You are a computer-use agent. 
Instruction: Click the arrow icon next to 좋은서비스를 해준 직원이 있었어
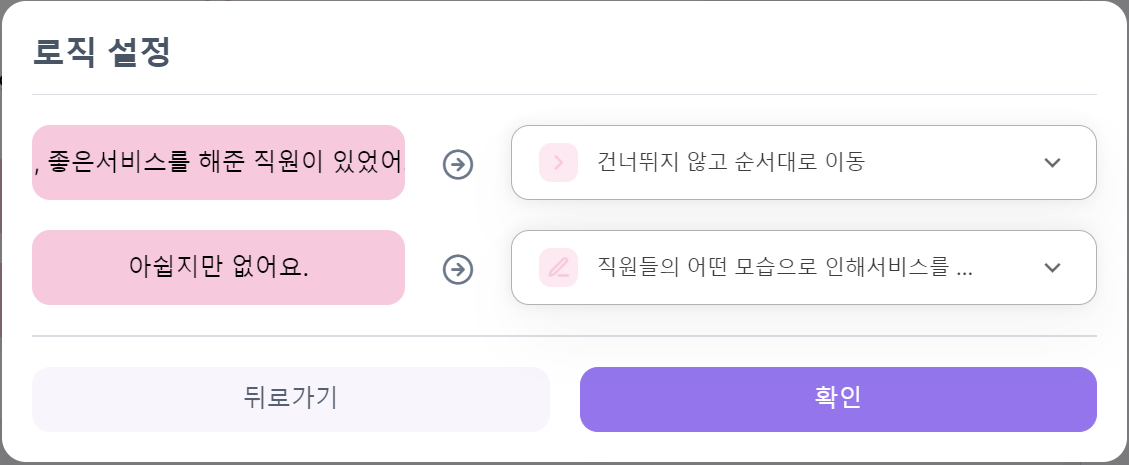pyautogui.click(x=457, y=164)
